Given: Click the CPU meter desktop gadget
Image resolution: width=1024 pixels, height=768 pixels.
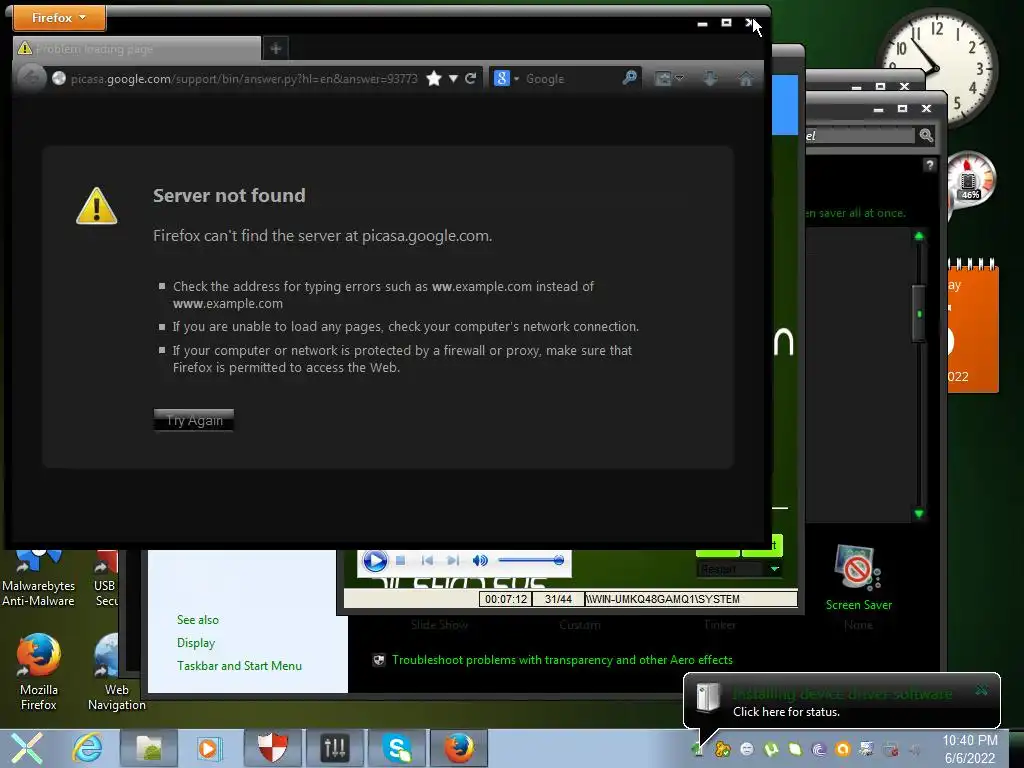Looking at the screenshot, I should pos(970,180).
